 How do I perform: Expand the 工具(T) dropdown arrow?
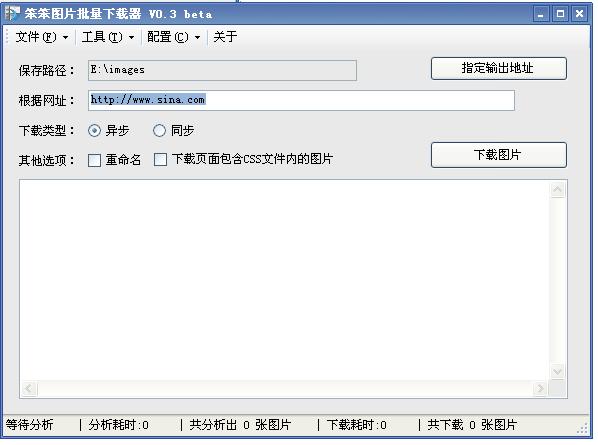click(132, 37)
